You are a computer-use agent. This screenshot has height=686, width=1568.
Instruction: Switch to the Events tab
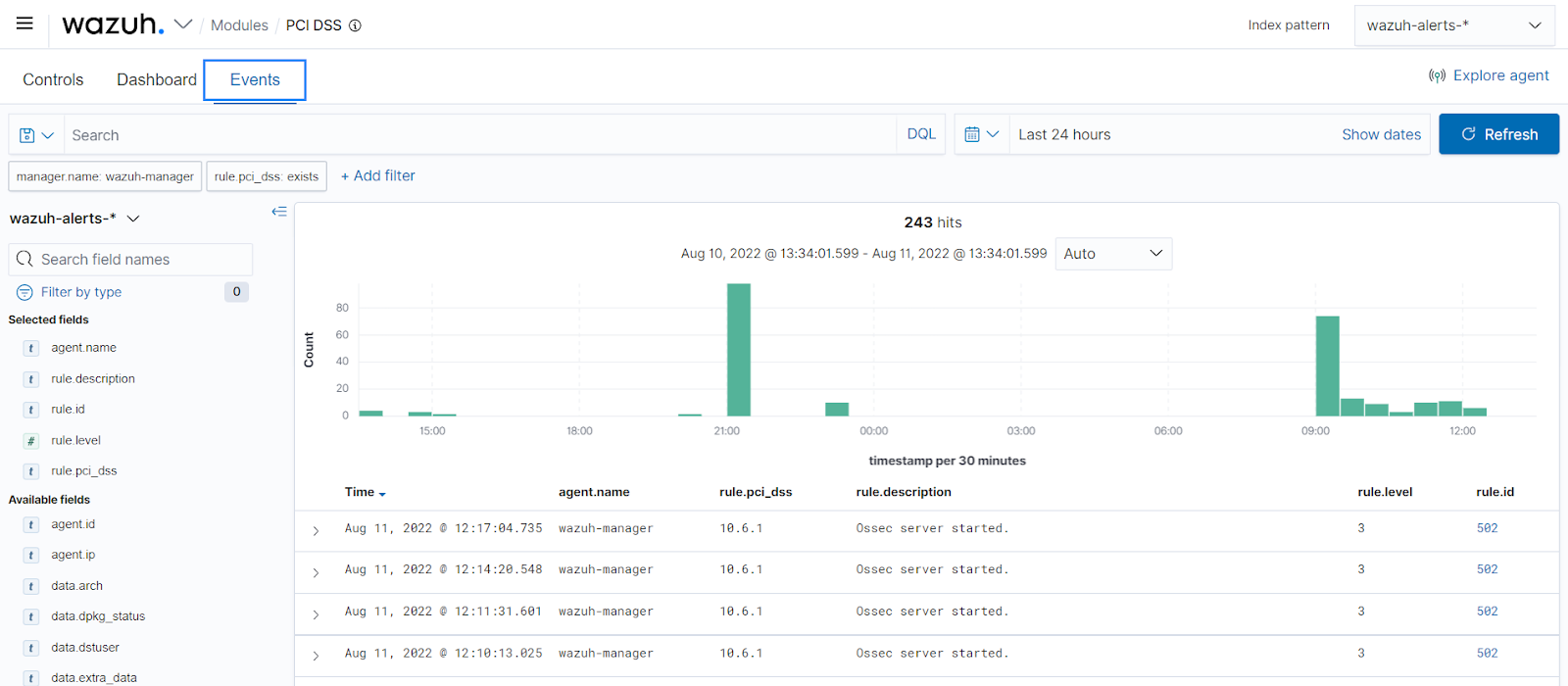(x=255, y=80)
